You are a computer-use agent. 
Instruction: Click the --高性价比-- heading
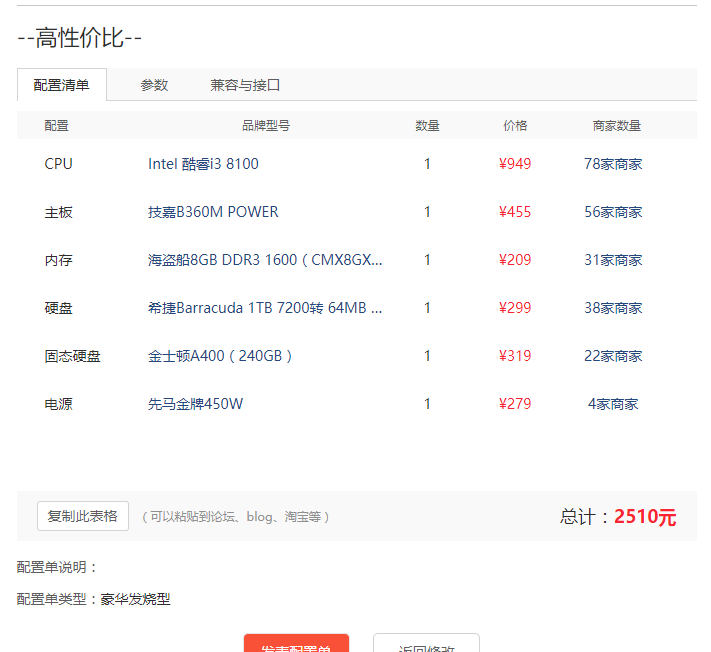click(80, 38)
